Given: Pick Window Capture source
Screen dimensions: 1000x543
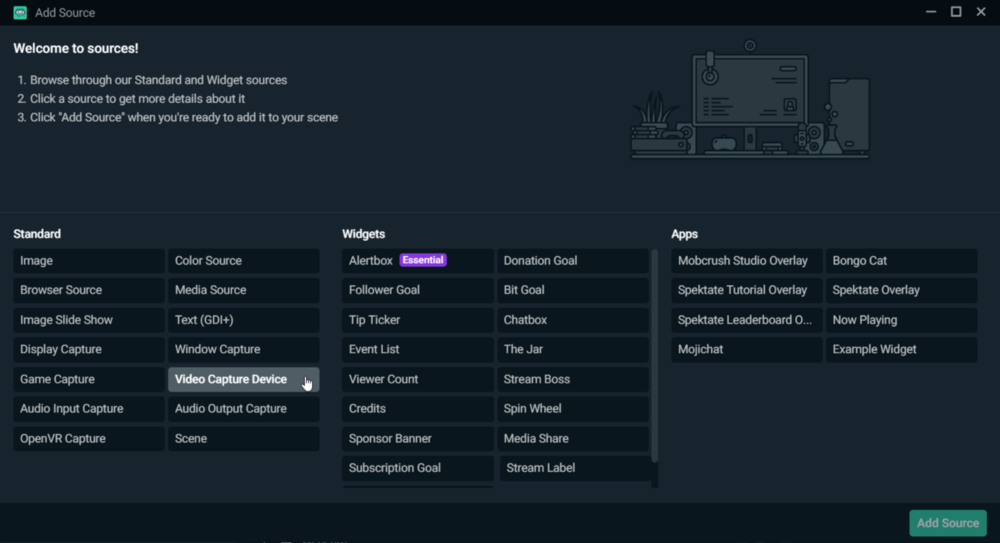Looking at the screenshot, I should [244, 349].
